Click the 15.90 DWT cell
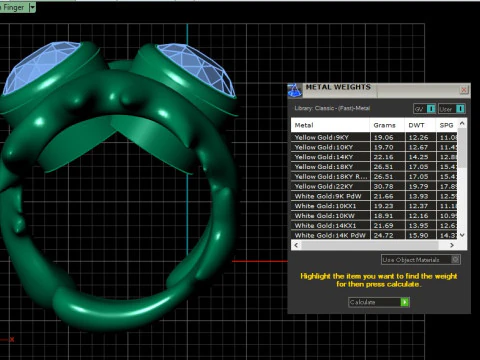This screenshot has width=480, height=360. coord(421,235)
